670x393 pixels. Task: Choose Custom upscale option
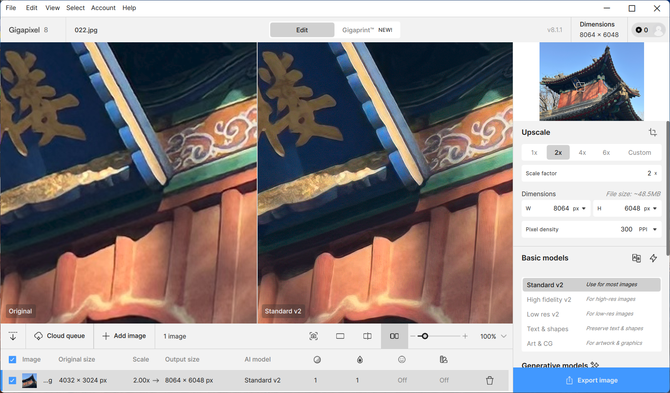639,153
